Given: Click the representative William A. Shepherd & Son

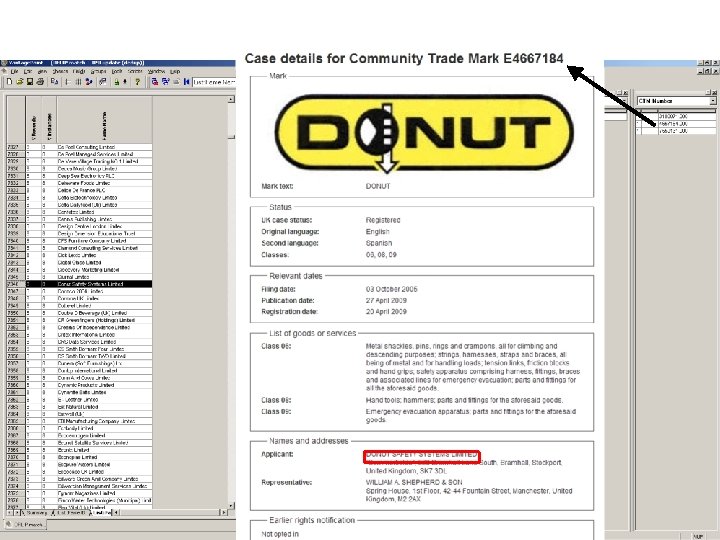Looking at the screenshot, I should [x=414, y=482].
